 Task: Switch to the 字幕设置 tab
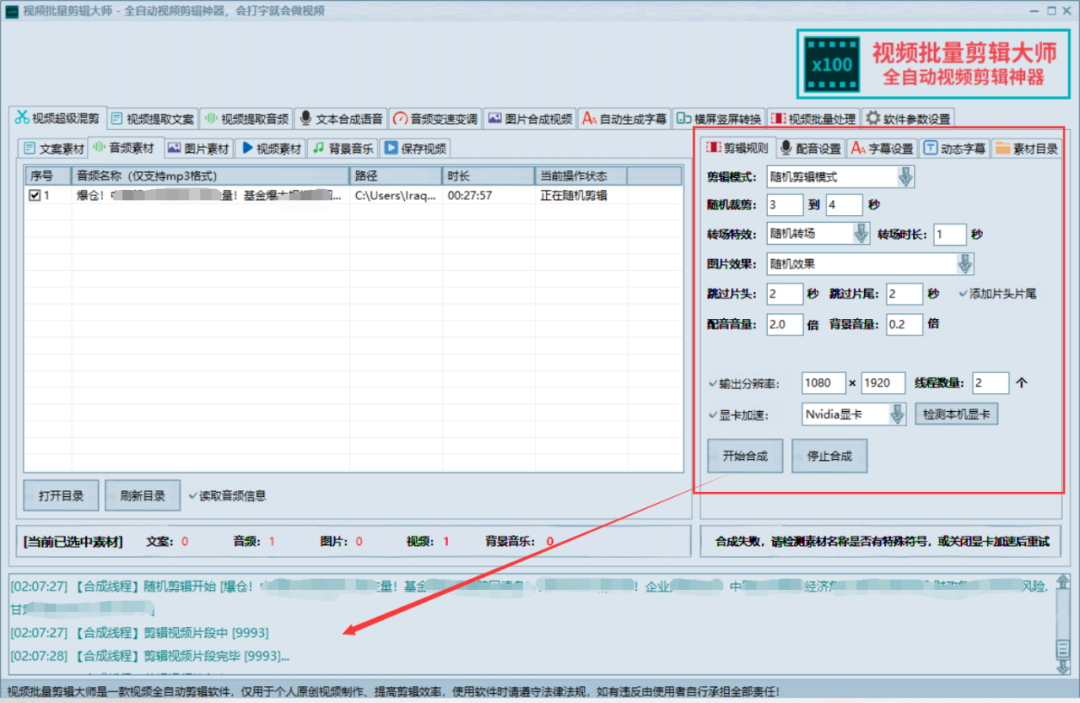[x=882, y=148]
